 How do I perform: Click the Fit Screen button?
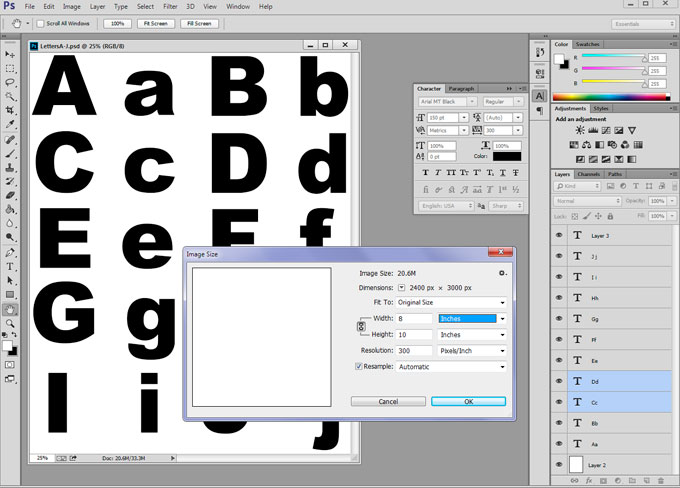[x=156, y=23]
